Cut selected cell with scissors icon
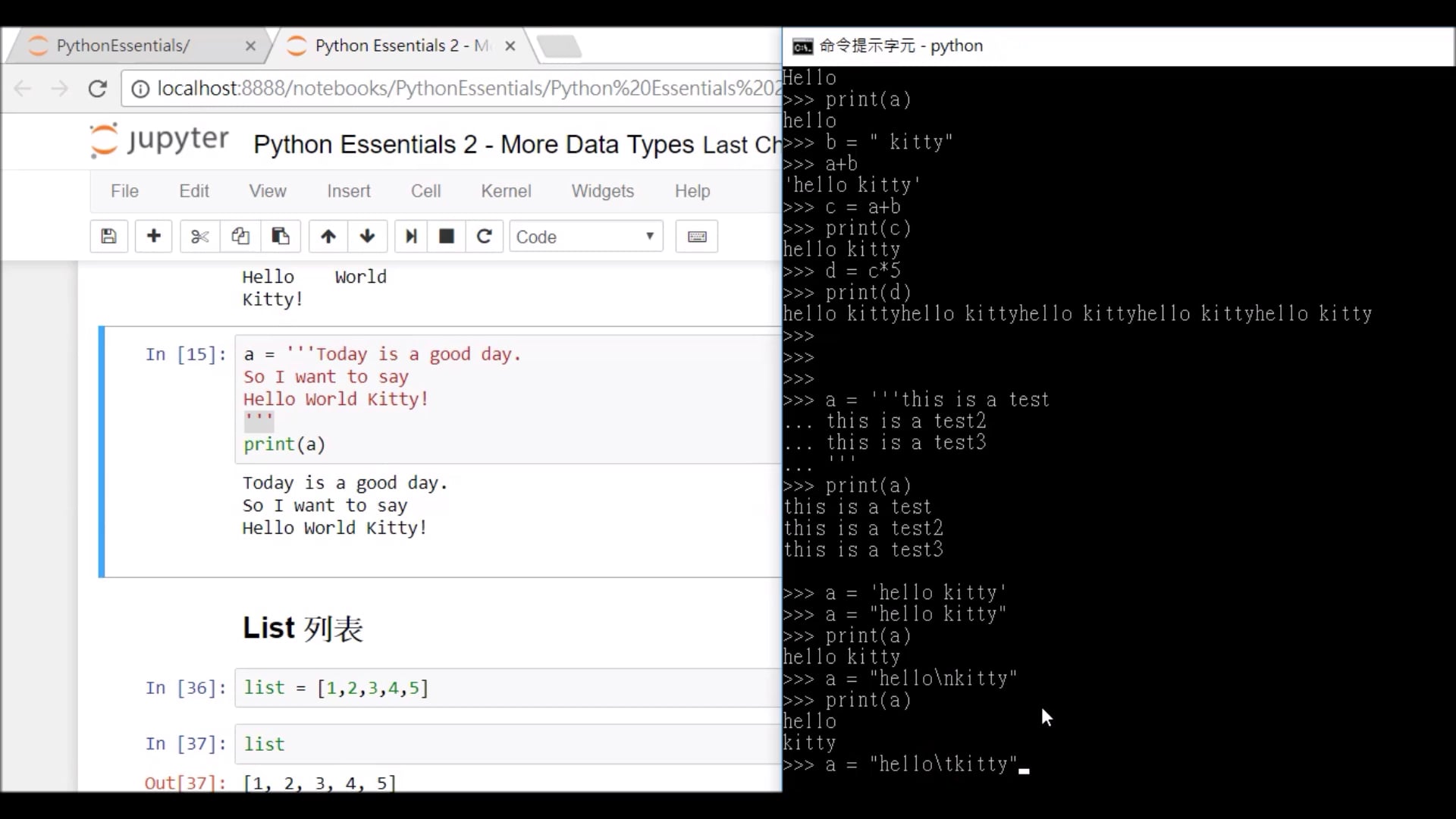 200,237
